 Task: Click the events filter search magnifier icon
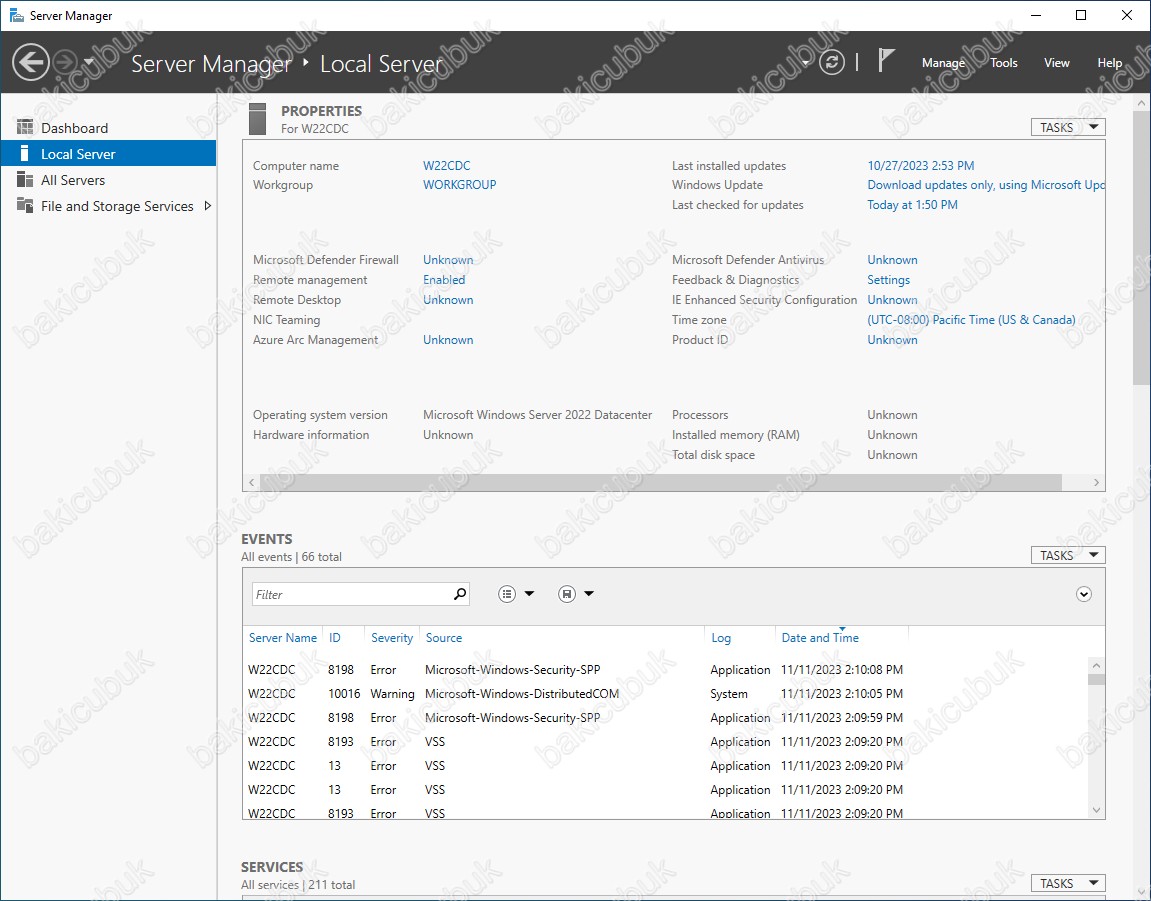pyautogui.click(x=460, y=594)
